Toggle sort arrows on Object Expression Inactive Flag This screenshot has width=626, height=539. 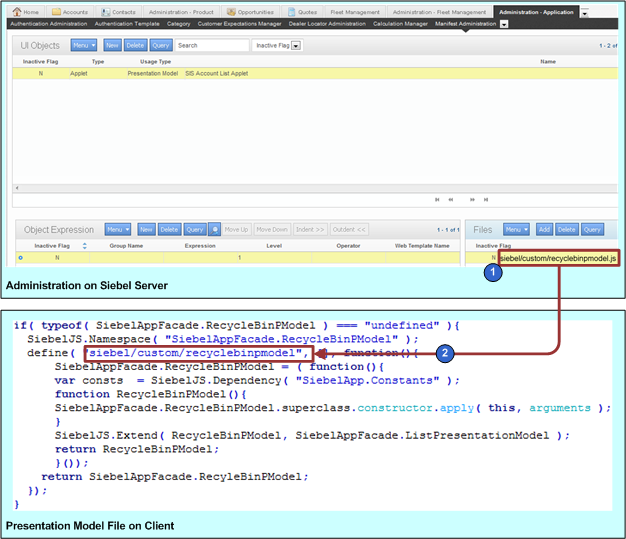pos(84,246)
